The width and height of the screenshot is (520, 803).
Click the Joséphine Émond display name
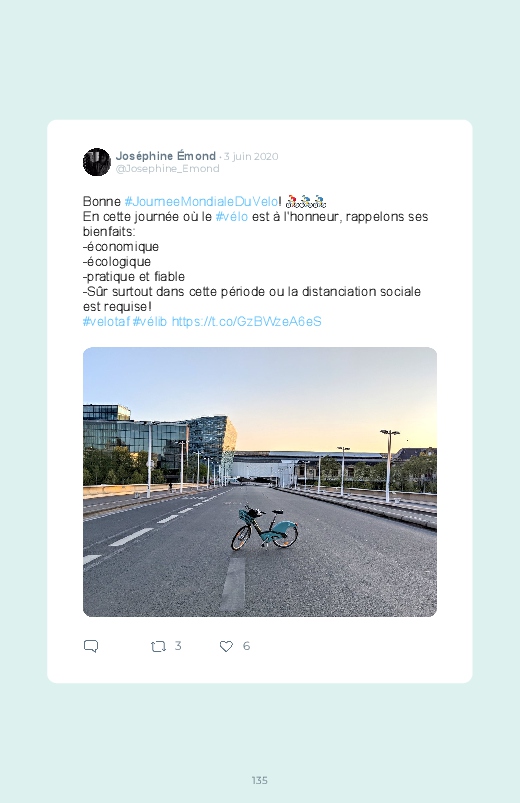pyautogui.click(x=165, y=156)
